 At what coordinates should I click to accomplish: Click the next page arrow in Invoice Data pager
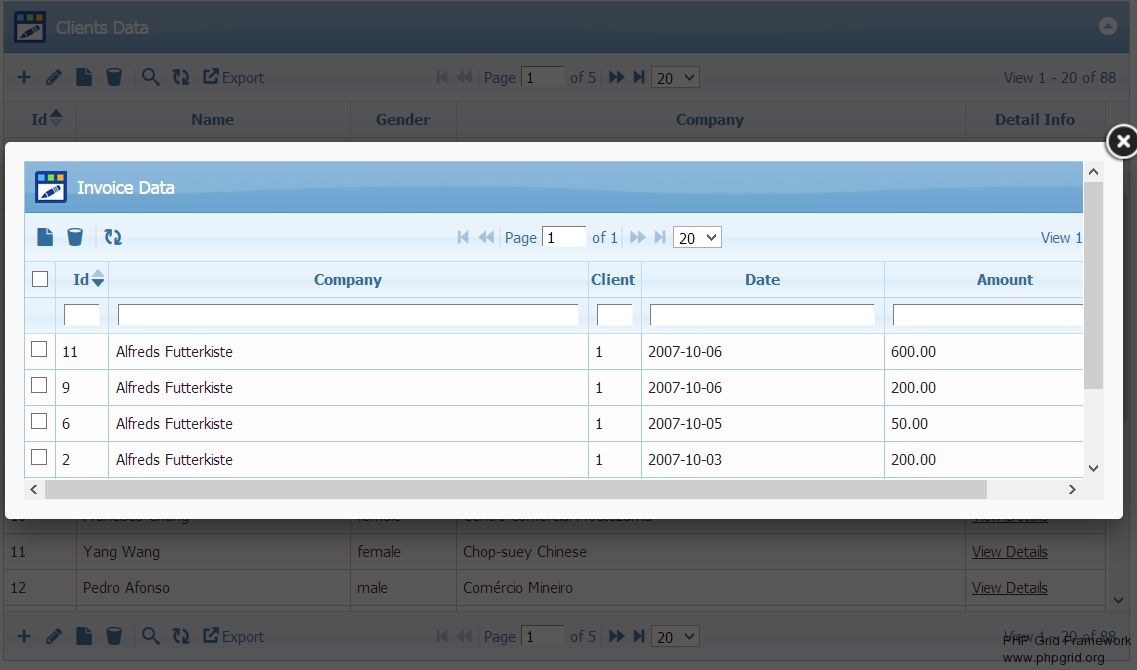638,237
